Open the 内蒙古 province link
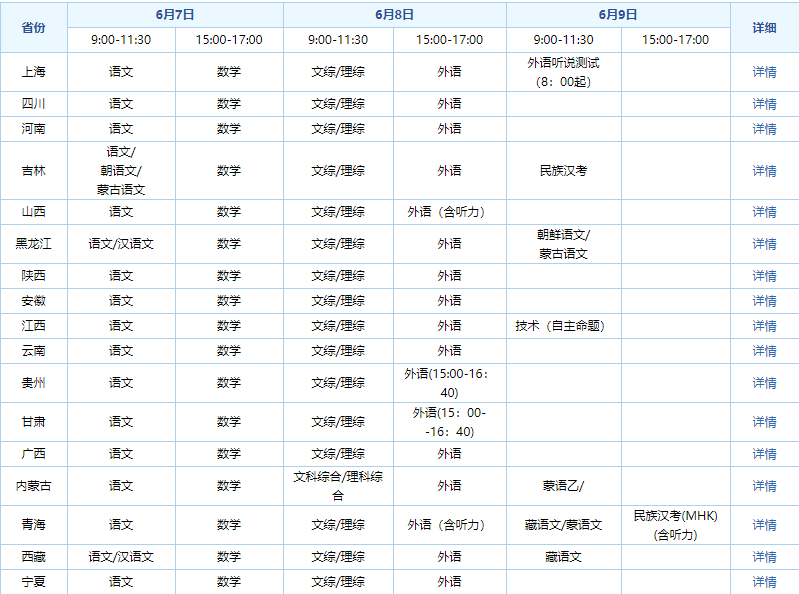Screen dimensions: 799x594 click(x=33, y=486)
